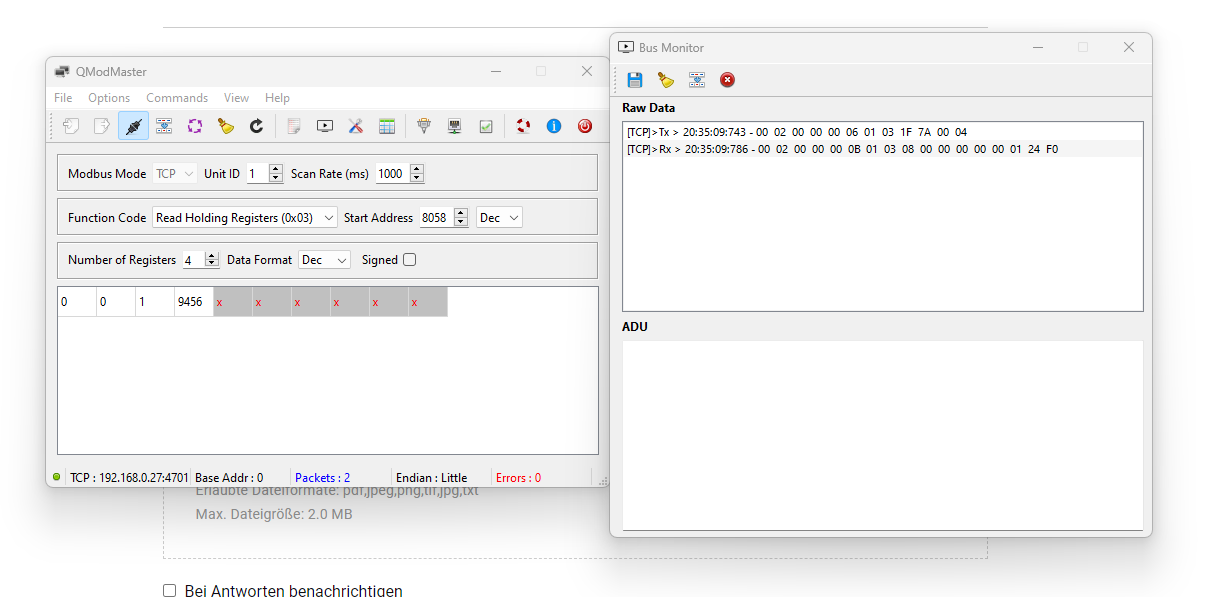Open the Function Code dropdown

pos(245,218)
